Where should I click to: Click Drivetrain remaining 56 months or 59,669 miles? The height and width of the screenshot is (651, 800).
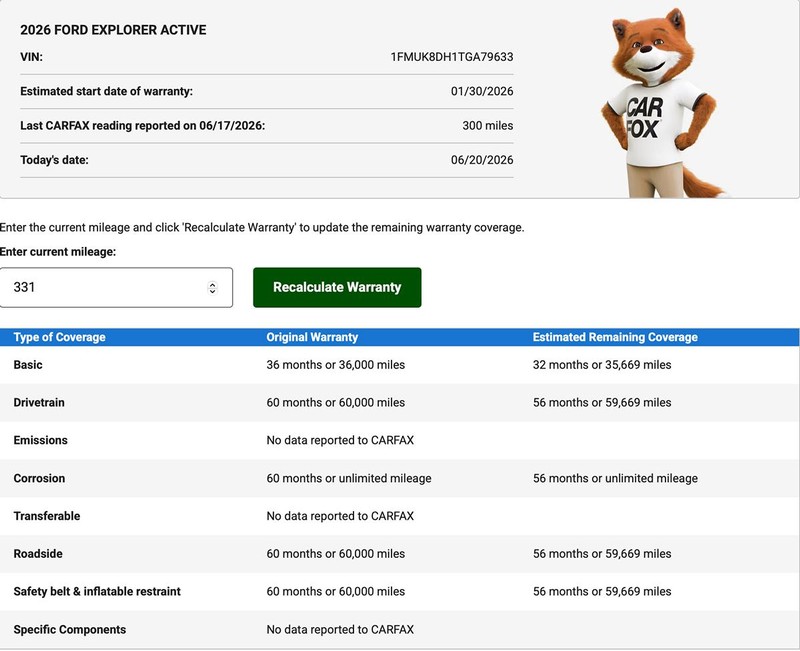[602, 403]
